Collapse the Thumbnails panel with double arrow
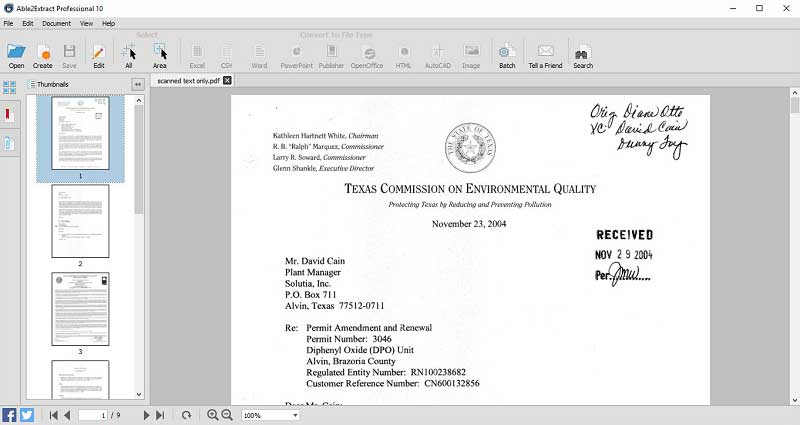The image size is (800, 425). (x=138, y=84)
